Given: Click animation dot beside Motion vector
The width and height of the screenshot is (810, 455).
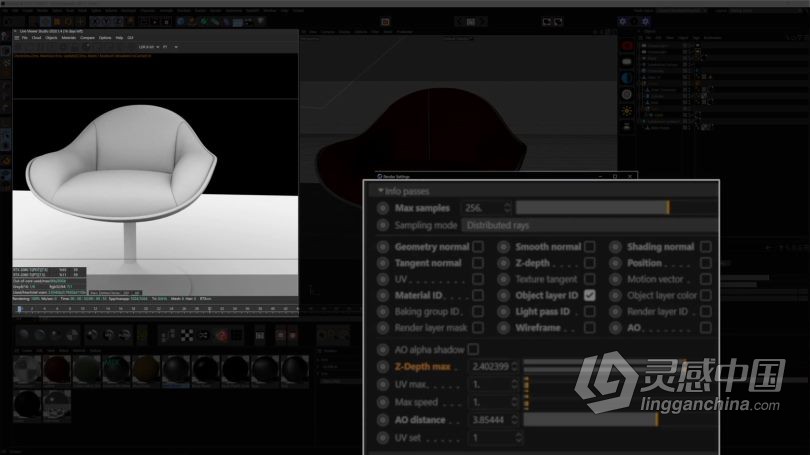Looking at the screenshot, I should [x=615, y=279].
